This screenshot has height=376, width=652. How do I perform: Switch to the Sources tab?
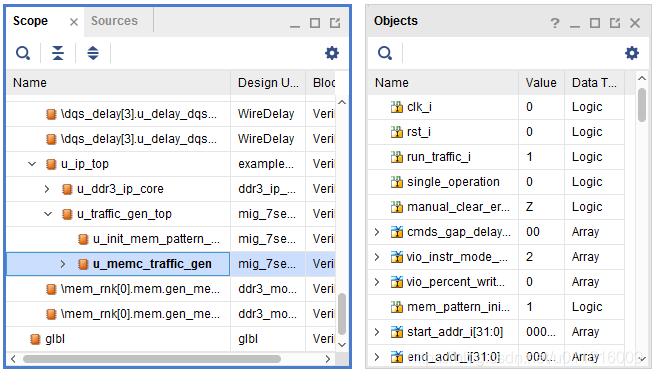(x=114, y=21)
